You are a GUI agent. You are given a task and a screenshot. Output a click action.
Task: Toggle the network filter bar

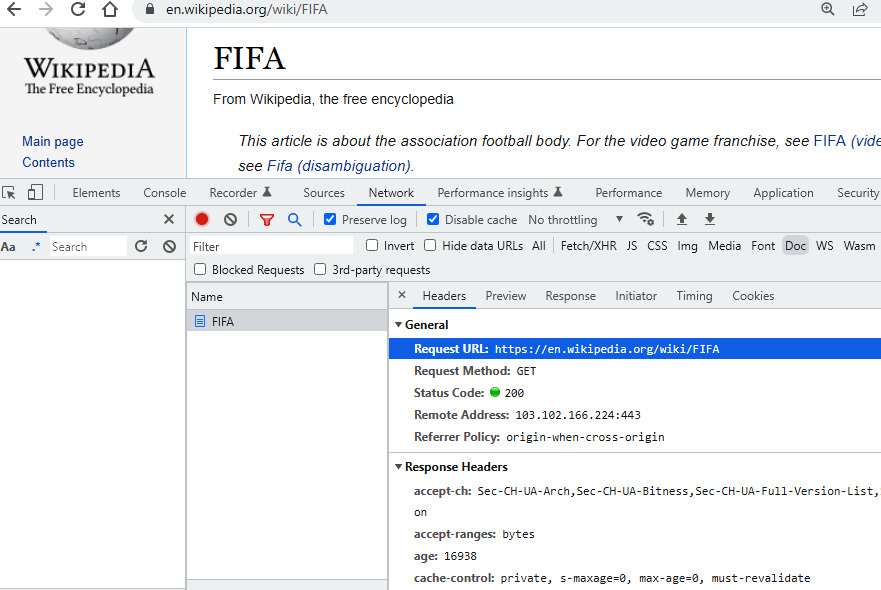click(267, 220)
